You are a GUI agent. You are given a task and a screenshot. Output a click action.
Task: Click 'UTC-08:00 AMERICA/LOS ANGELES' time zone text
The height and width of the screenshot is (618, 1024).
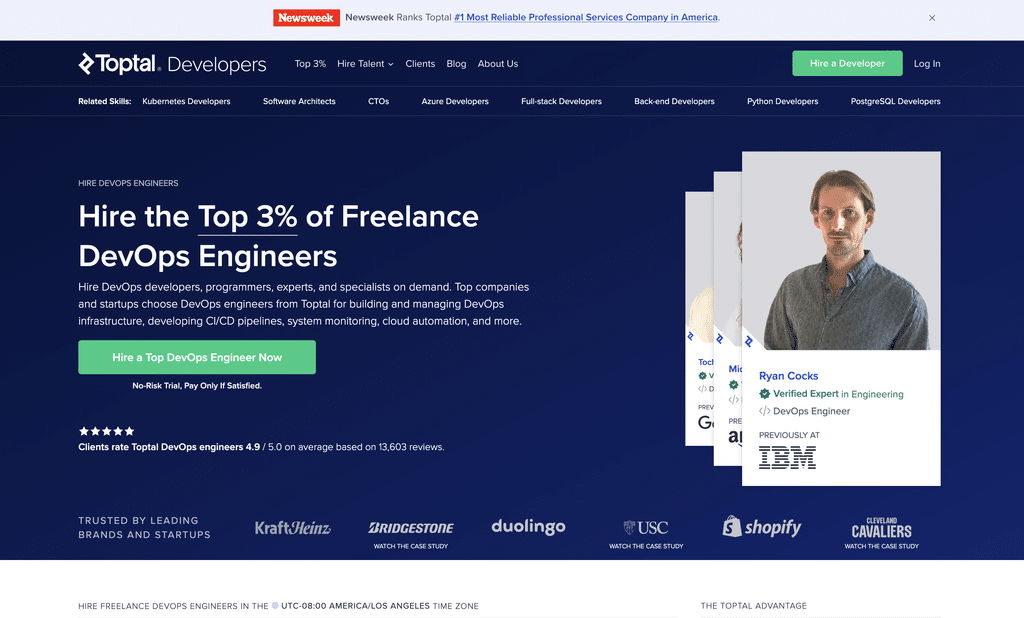pyautogui.click(x=355, y=606)
